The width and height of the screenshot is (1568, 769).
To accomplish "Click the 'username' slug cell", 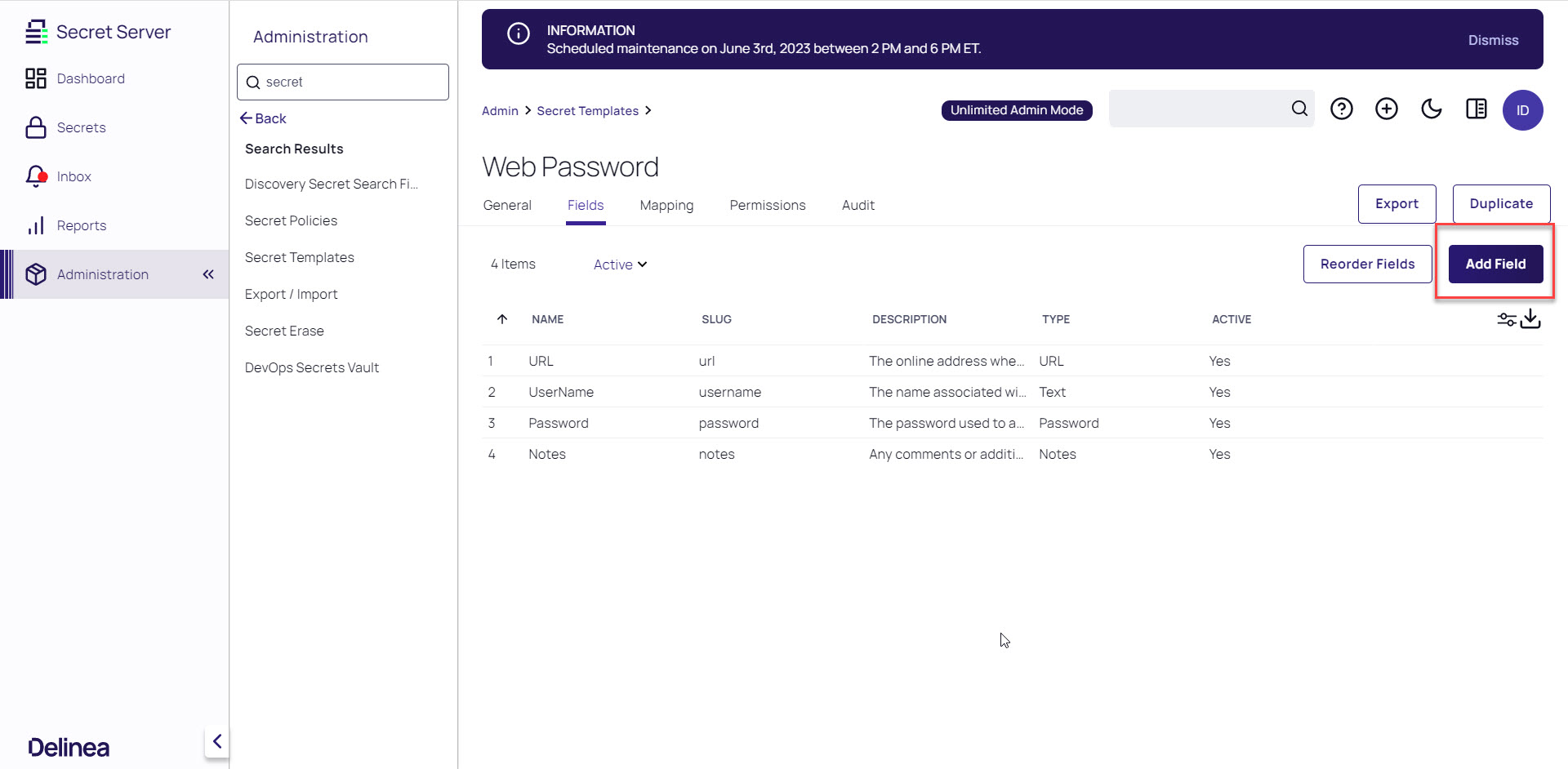I will point(730,392).
